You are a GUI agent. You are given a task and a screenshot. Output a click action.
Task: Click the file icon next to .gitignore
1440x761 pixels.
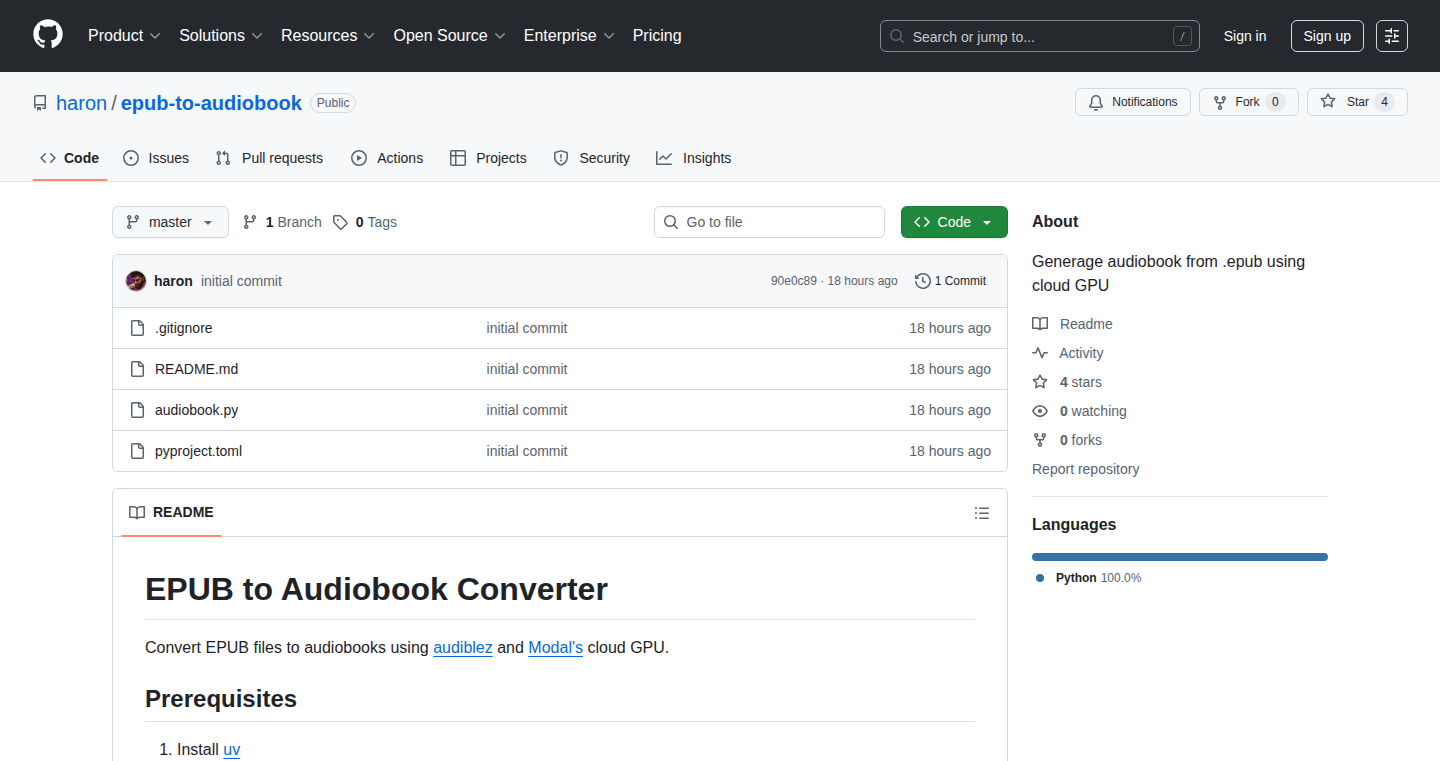[x=138, y=328]
